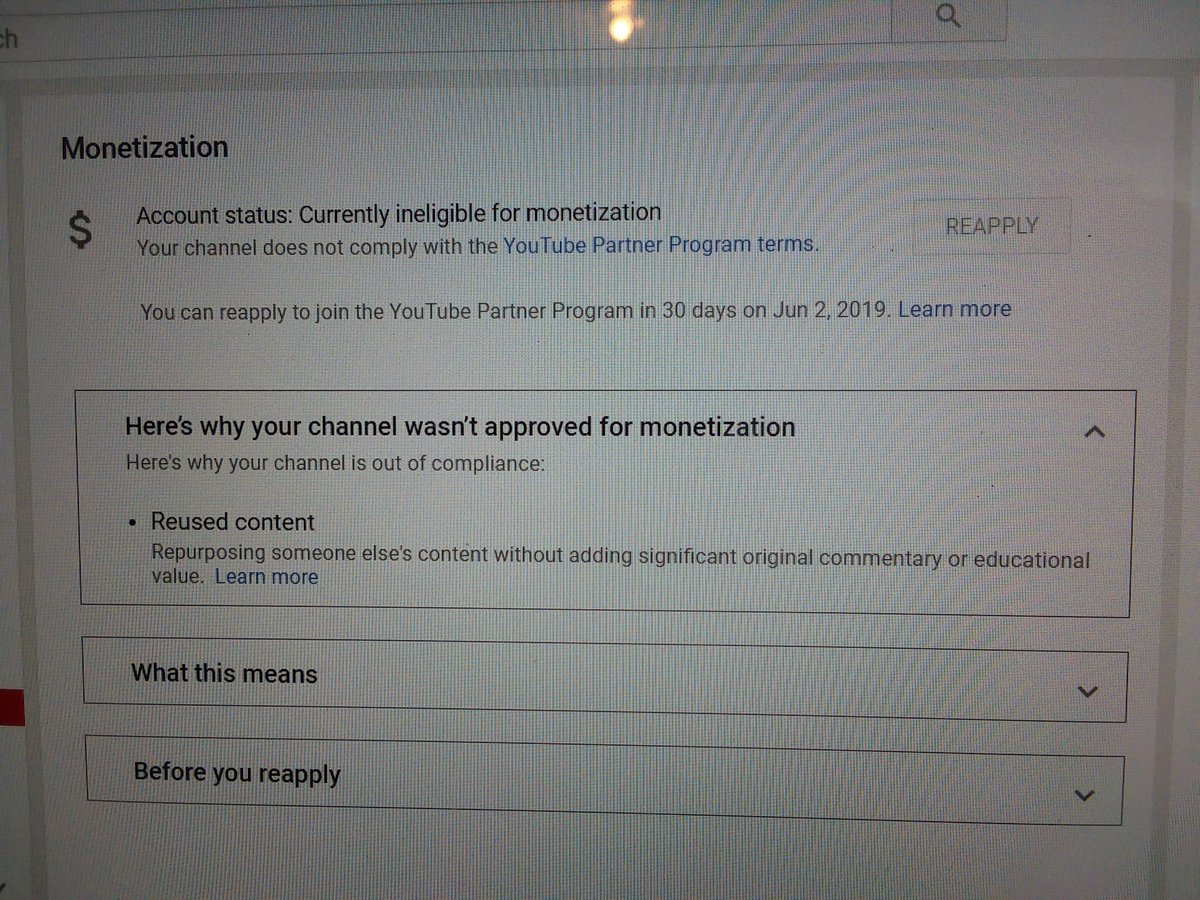1200x900 pixels.
Task: Click the dollar sign monetization icon
Action: click(80, 230)
